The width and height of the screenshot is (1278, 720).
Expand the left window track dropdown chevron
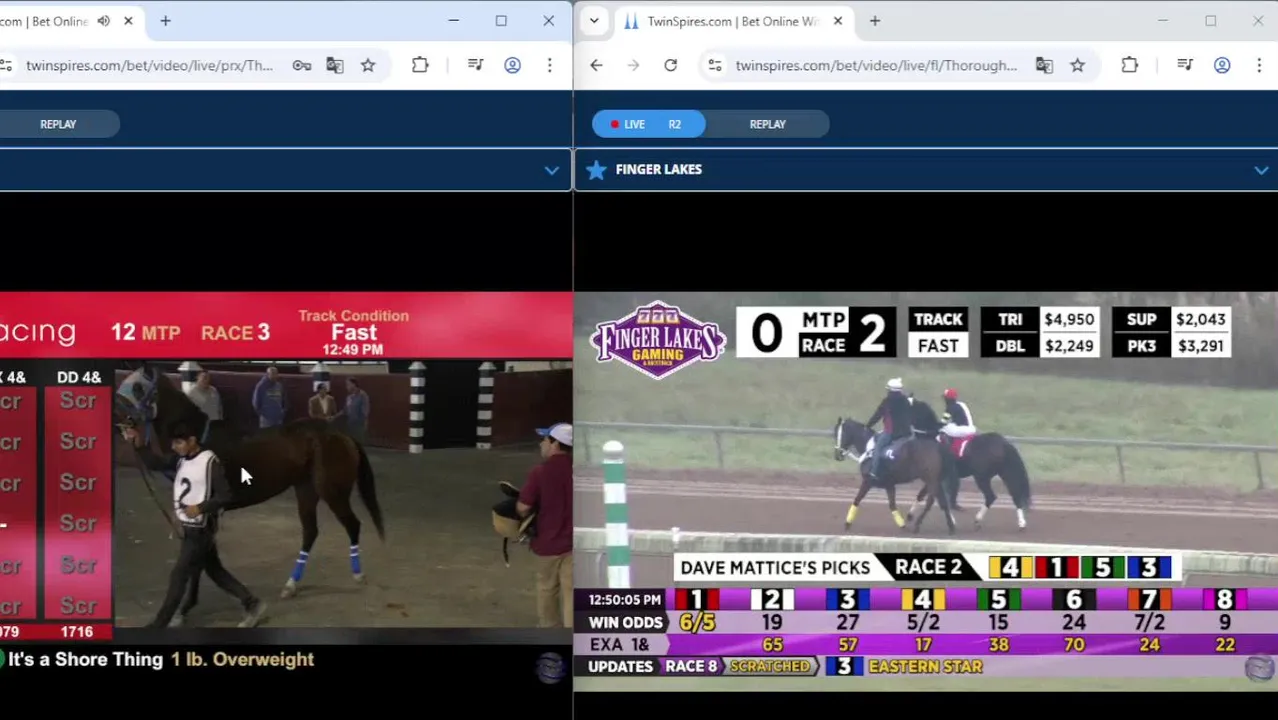click(x=551, y=170)
